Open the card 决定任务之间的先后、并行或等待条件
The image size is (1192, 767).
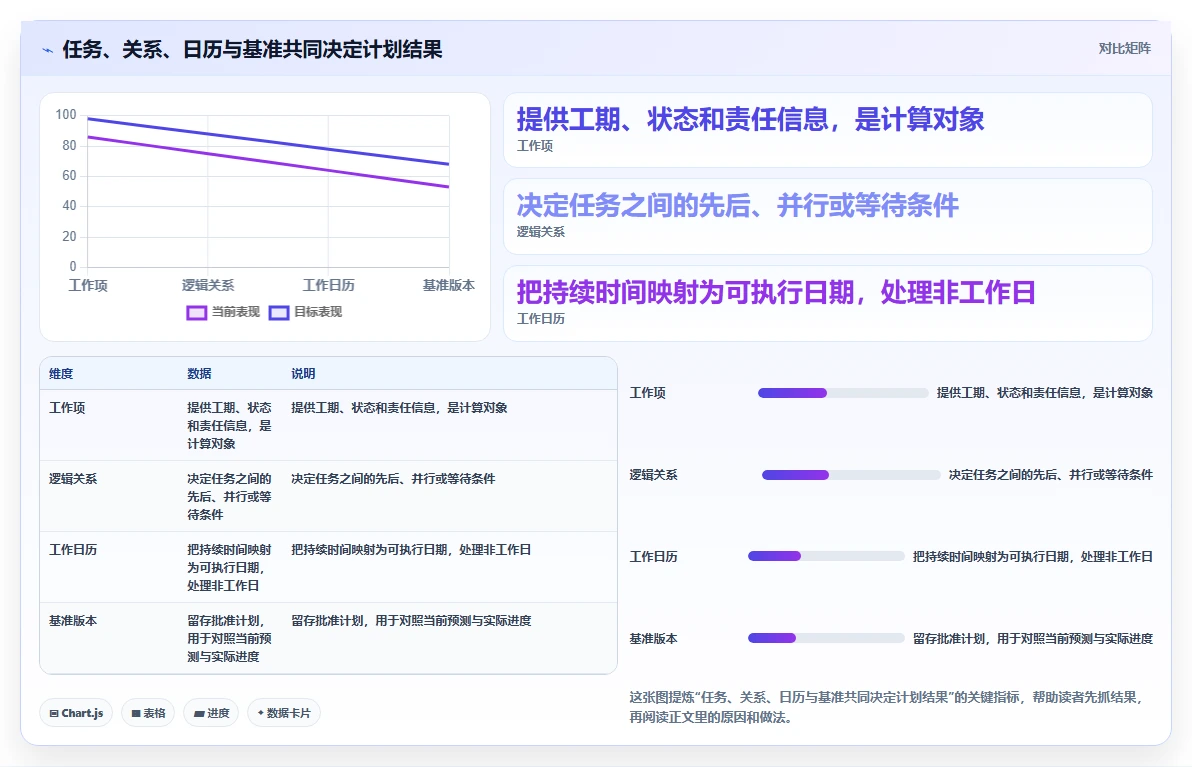(827, 217)
